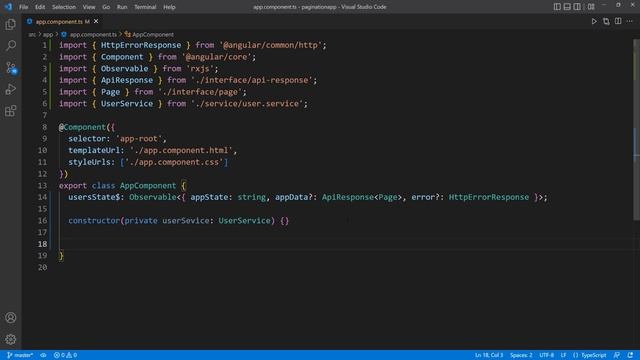Open Changes icon in editor toolbar
This screenshot has width=640, height=360.
tap(606, 21)
